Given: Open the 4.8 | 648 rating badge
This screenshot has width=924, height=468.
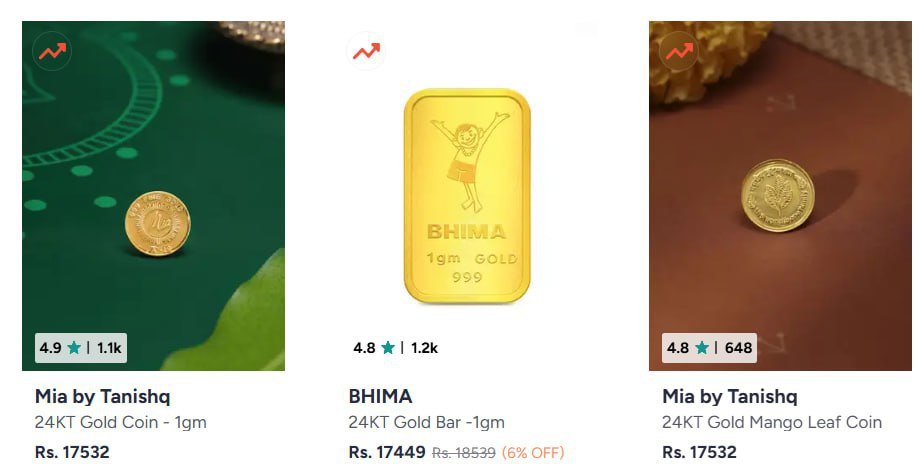Looking at the screenshot, I should (x=710, y=348).
